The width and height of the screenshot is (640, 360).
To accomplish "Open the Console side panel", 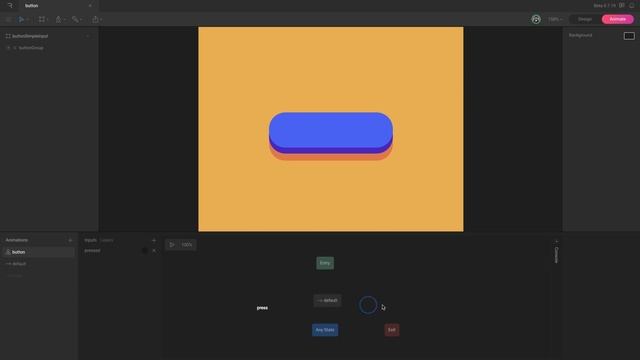I will (x=556, y=255).
